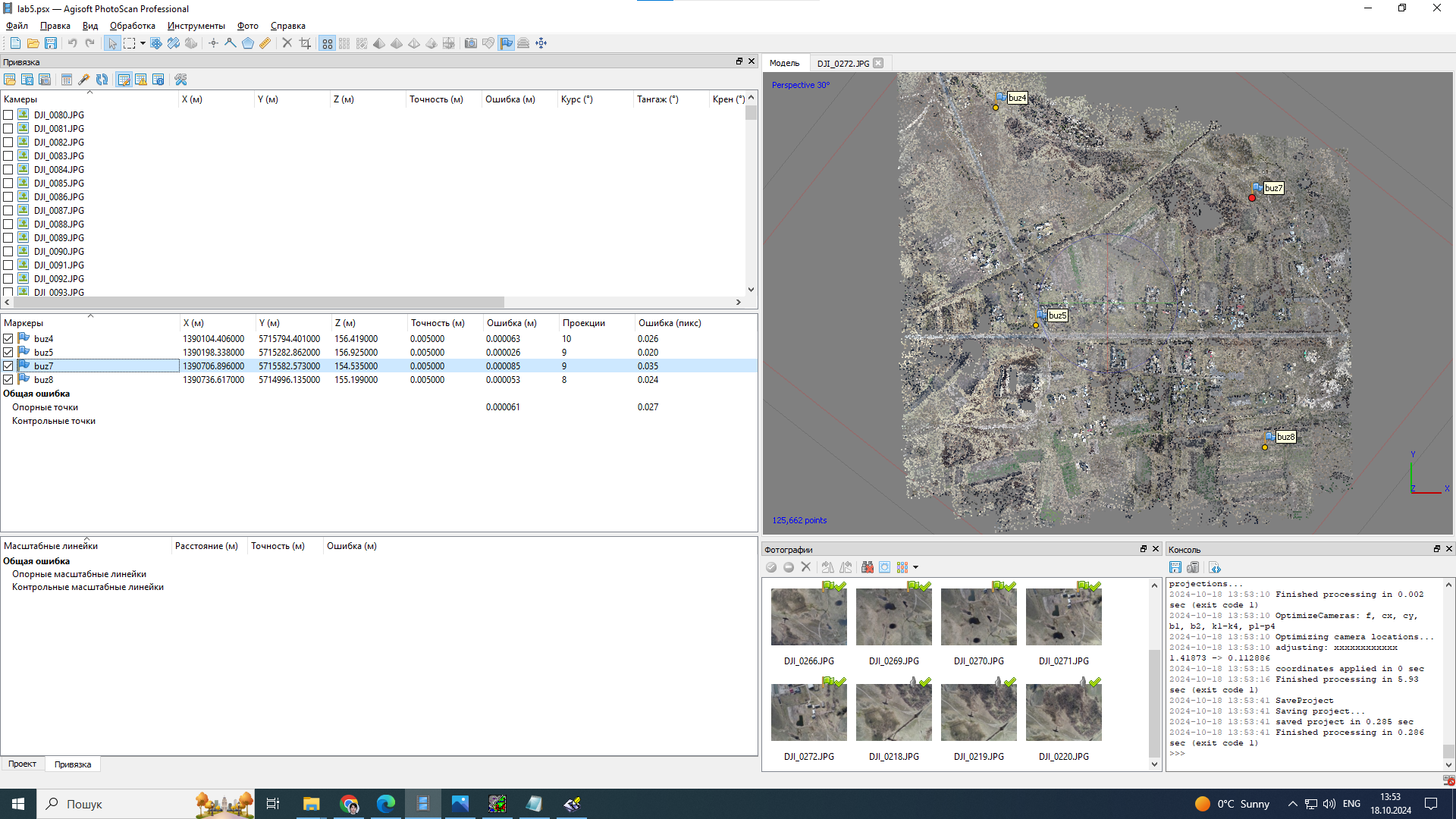The width and height of the screenshot is (1456, 819).
Task: Activate the crop region tool
Action: (x=305, y=43)
